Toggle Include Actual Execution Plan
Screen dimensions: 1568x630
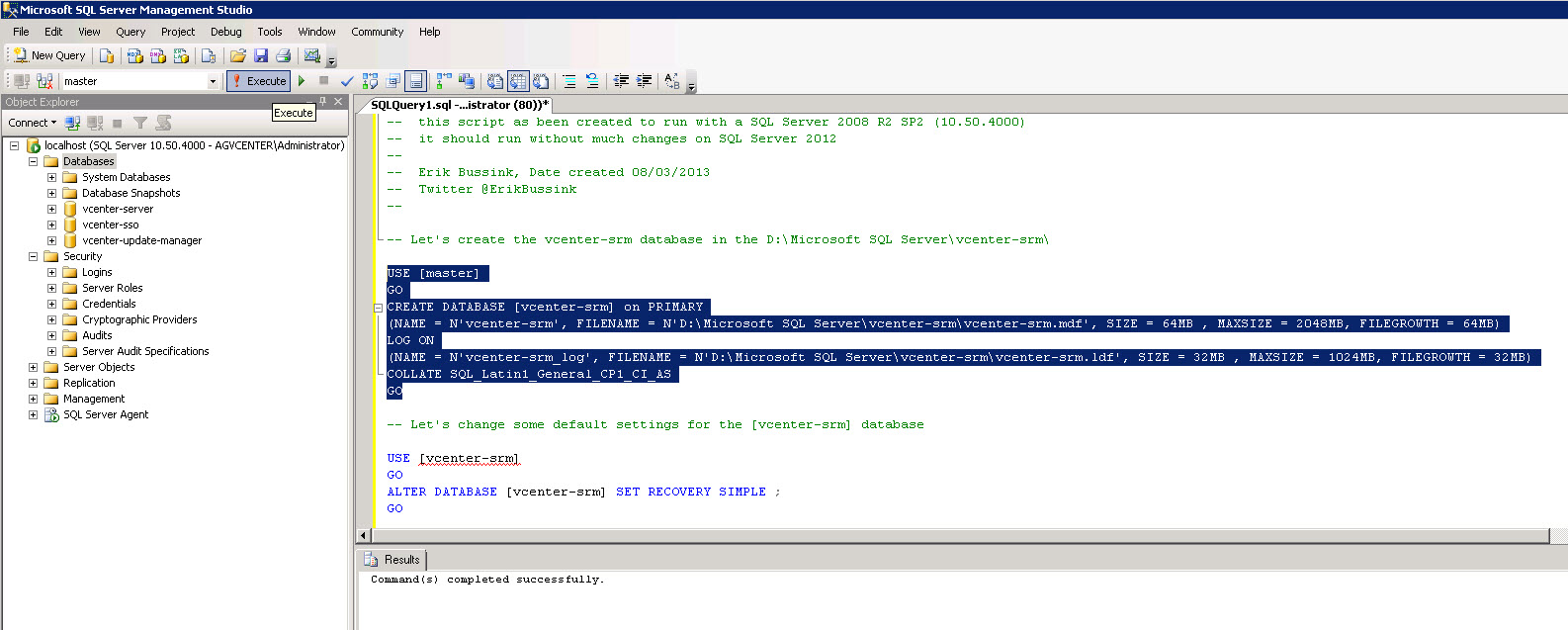pos(444,81)
